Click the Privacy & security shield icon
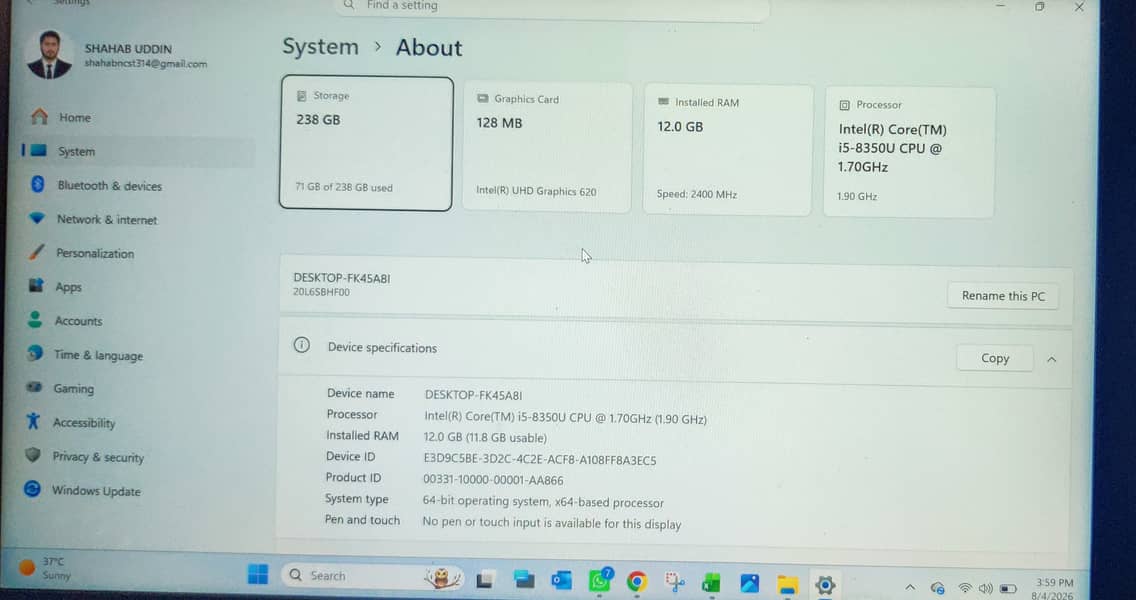The image size is (1136, 600). 33,455
